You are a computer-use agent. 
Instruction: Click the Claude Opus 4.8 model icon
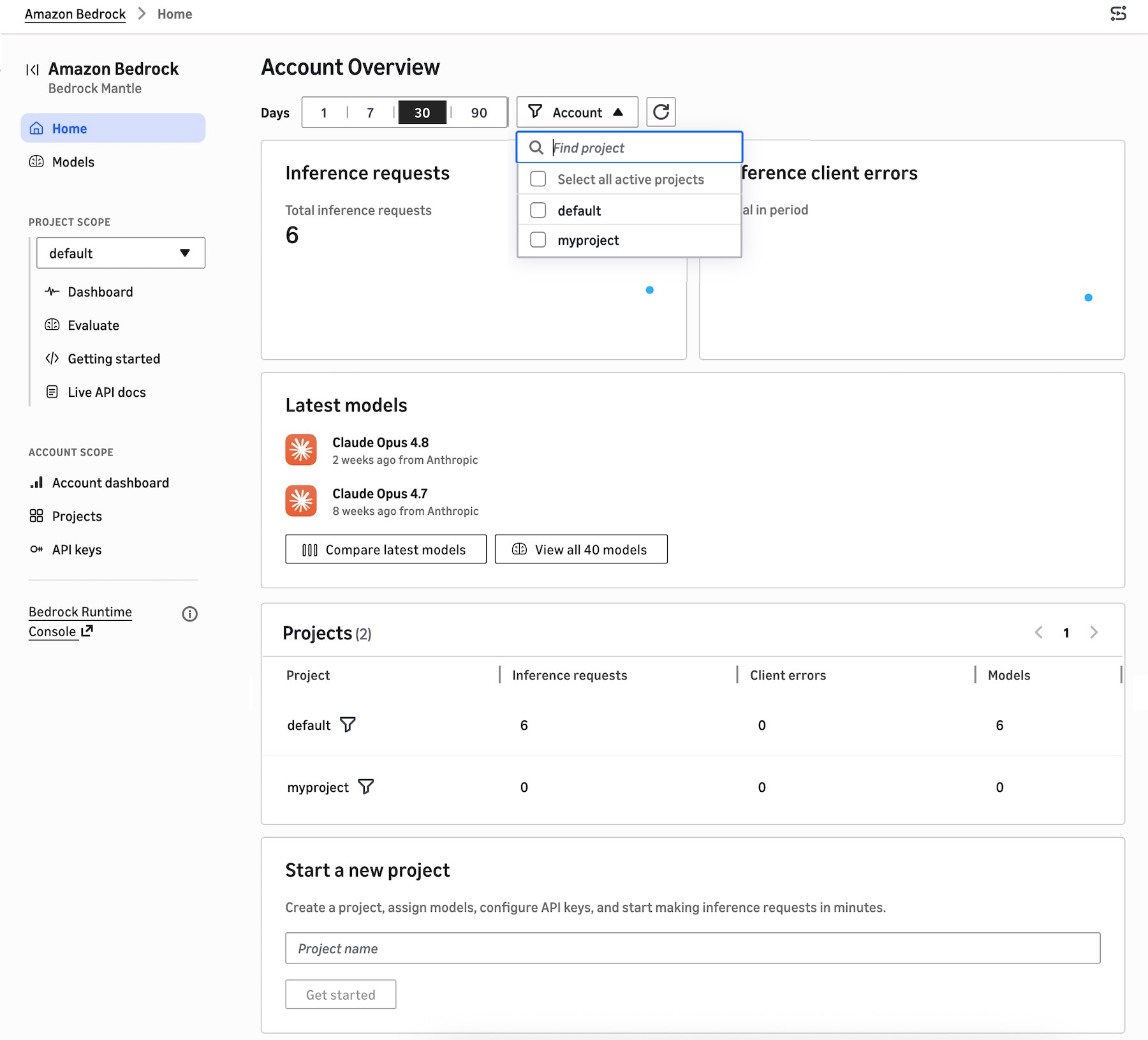[301, 450]
